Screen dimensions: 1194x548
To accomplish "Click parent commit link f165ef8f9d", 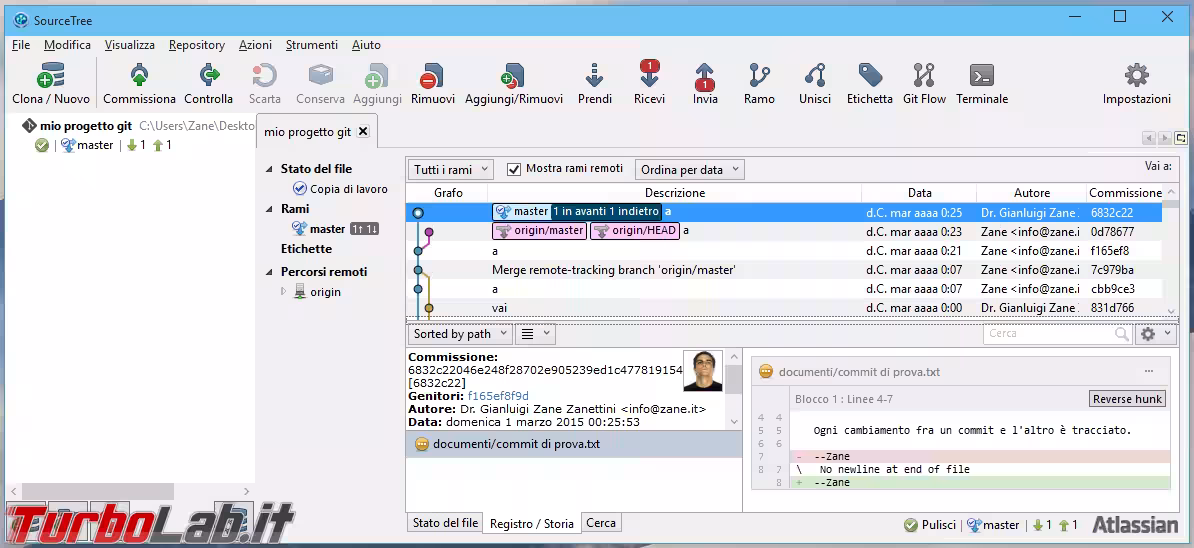I will (498, 396).
